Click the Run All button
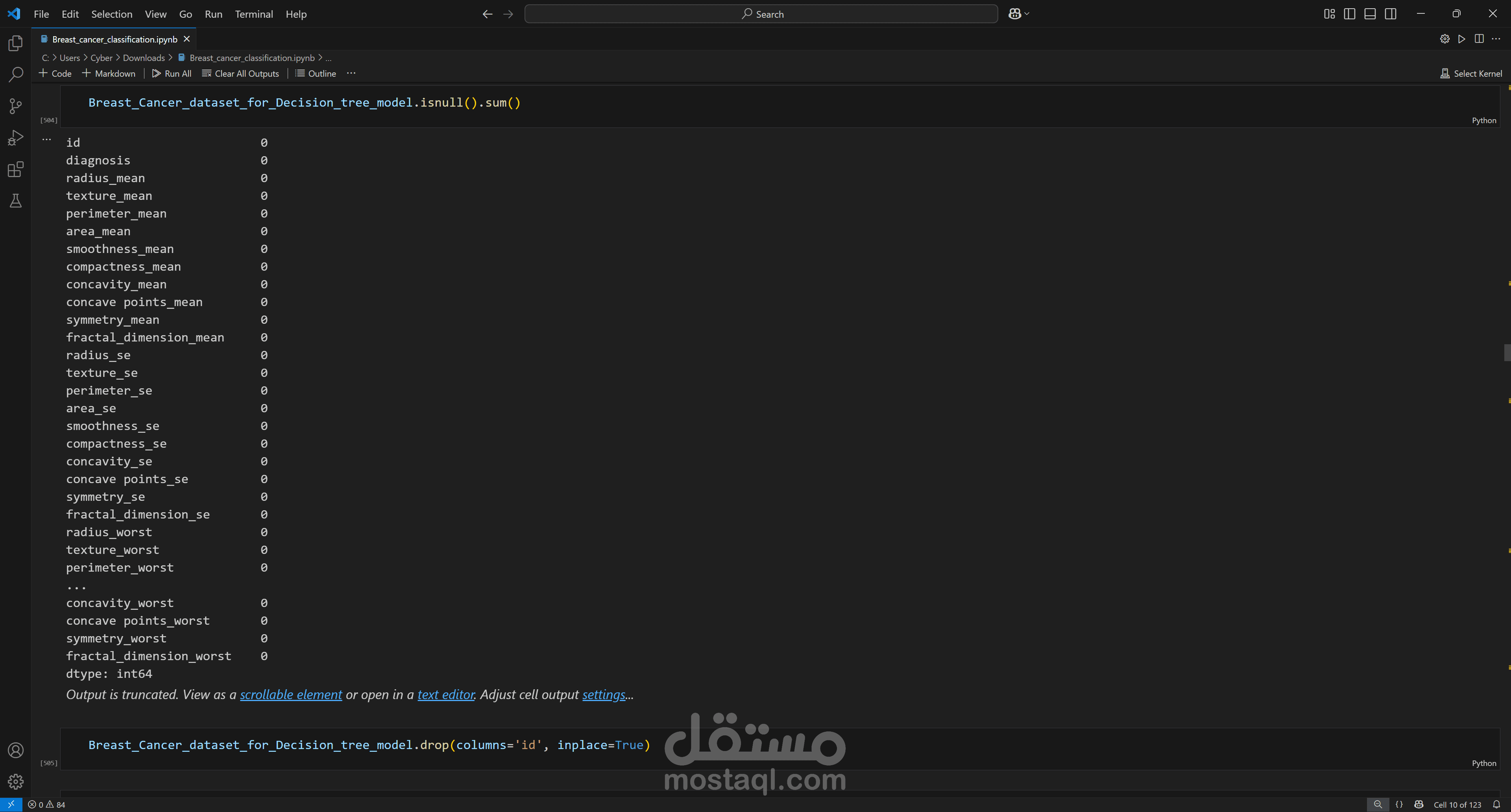The image size is (1511, 812). (171, 73)
